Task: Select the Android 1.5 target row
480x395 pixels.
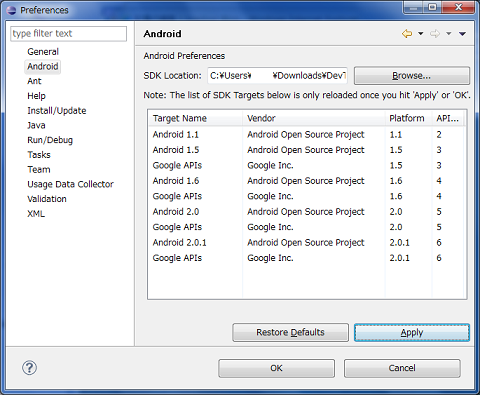Action: [307, 150]
